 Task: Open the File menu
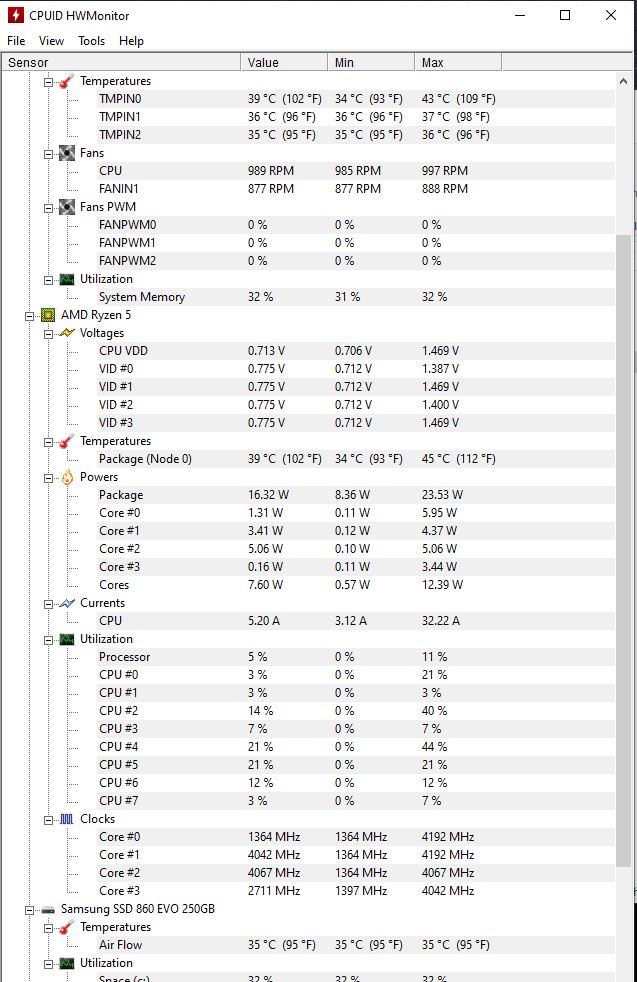click(16, 41)
